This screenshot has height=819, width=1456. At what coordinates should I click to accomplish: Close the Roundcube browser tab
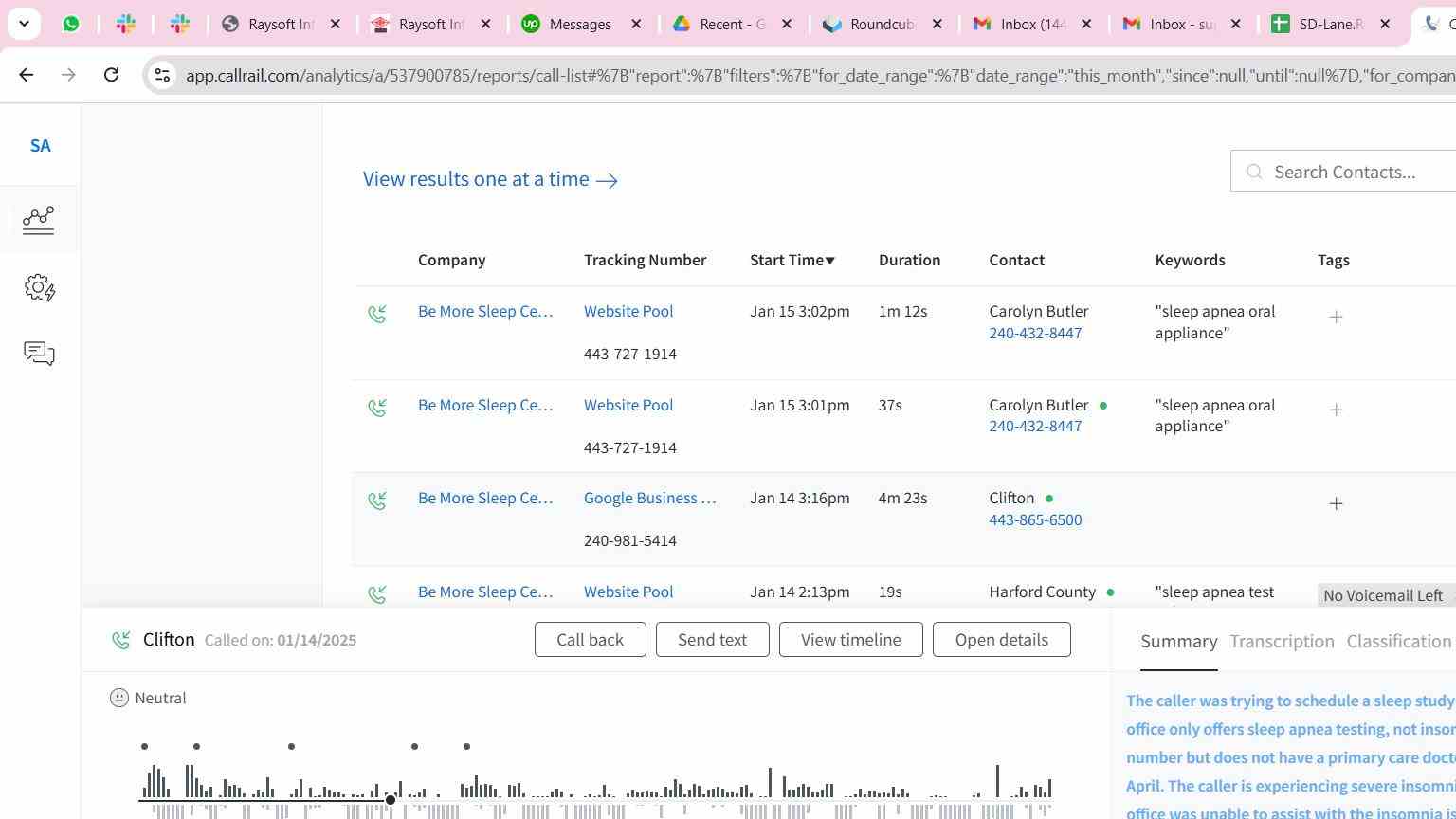tap(937, 24)
